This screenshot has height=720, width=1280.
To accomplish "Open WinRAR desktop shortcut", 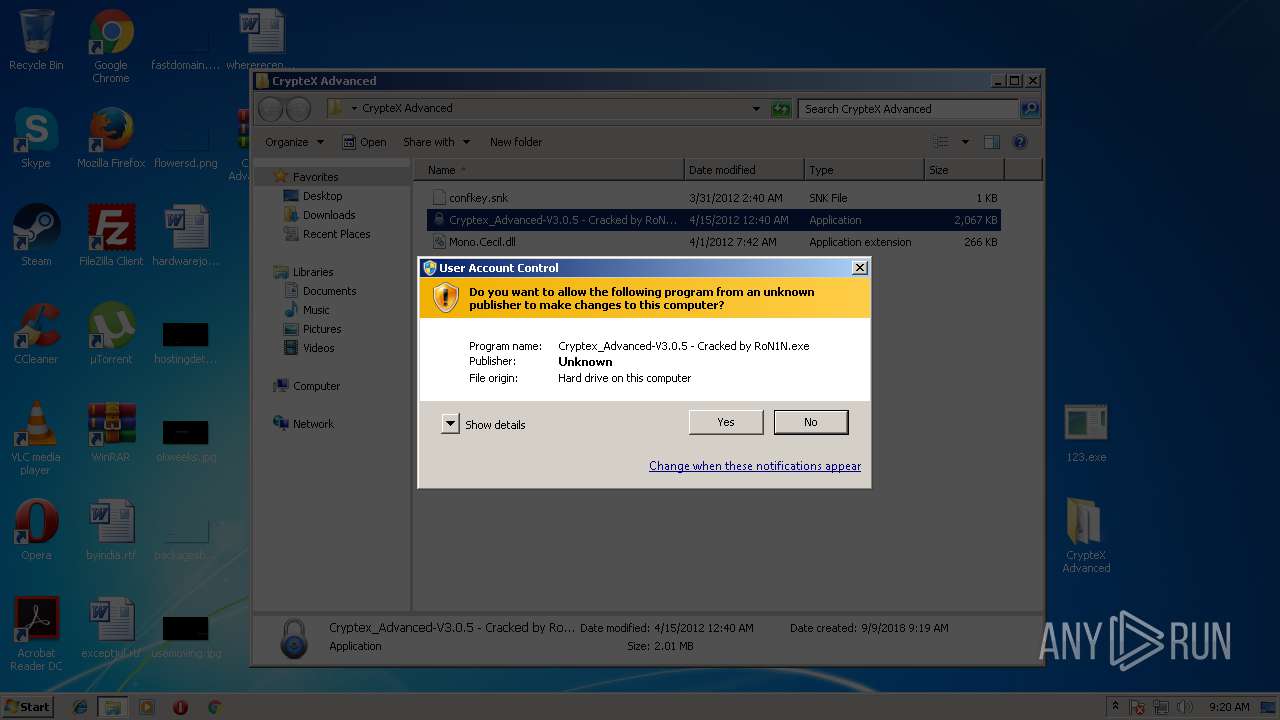I will pyautogui.click(x=111, y=432).
